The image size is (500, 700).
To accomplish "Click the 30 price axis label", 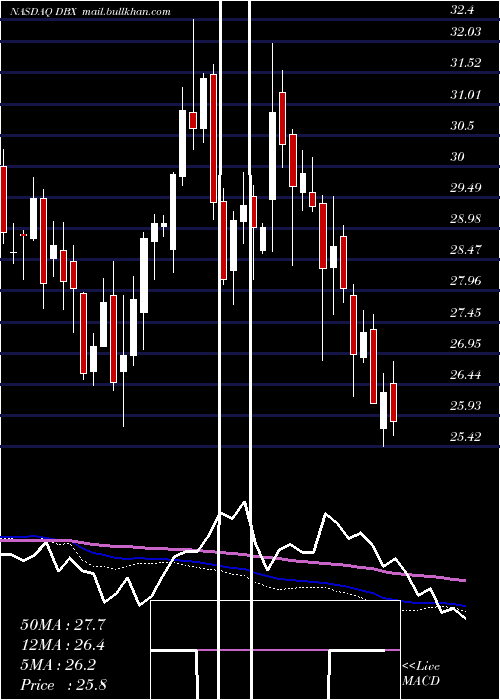I will (457, 157).
